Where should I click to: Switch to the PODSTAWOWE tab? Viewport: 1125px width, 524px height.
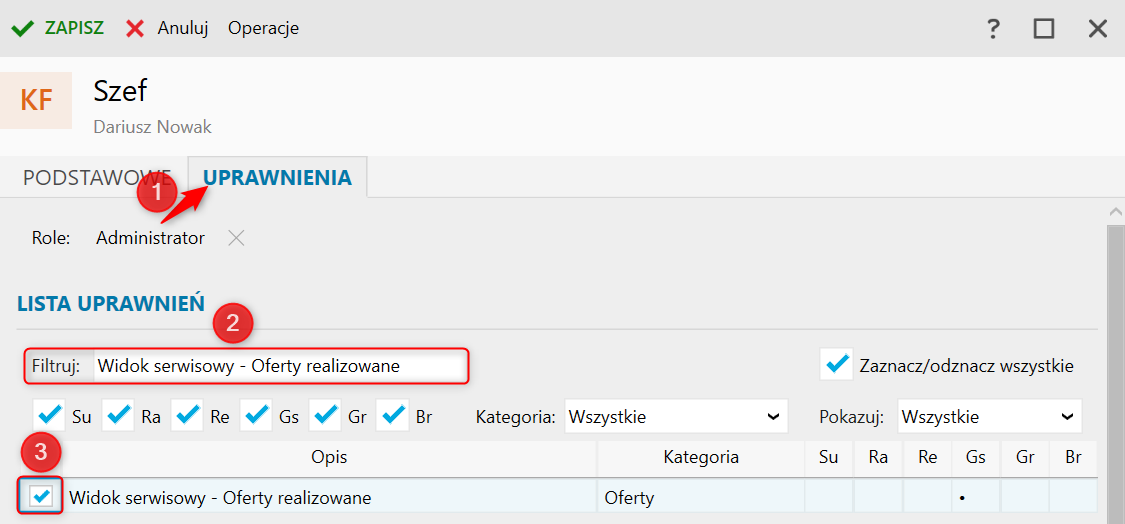pyautogui.click(x=97, y=178)
